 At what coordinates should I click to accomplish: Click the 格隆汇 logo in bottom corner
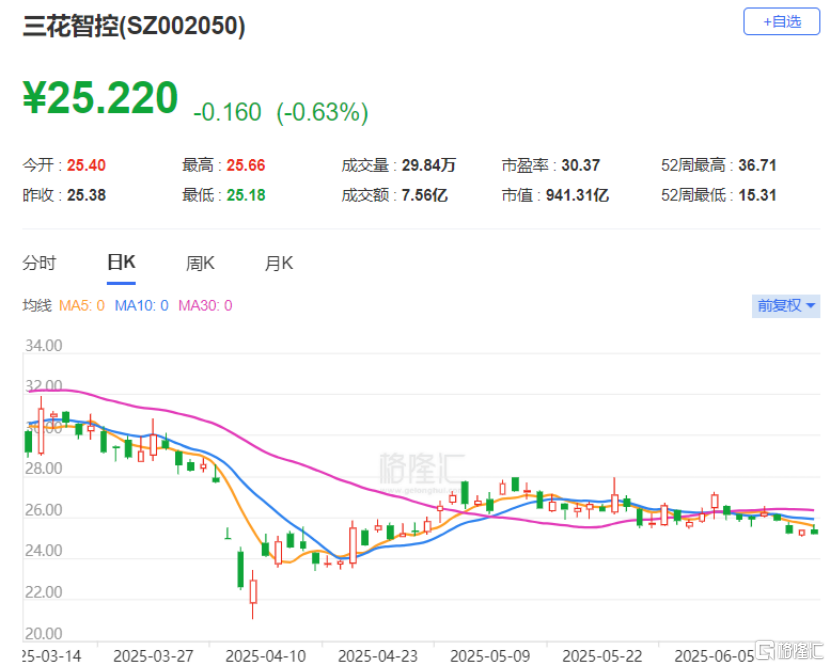pos(789,650)
